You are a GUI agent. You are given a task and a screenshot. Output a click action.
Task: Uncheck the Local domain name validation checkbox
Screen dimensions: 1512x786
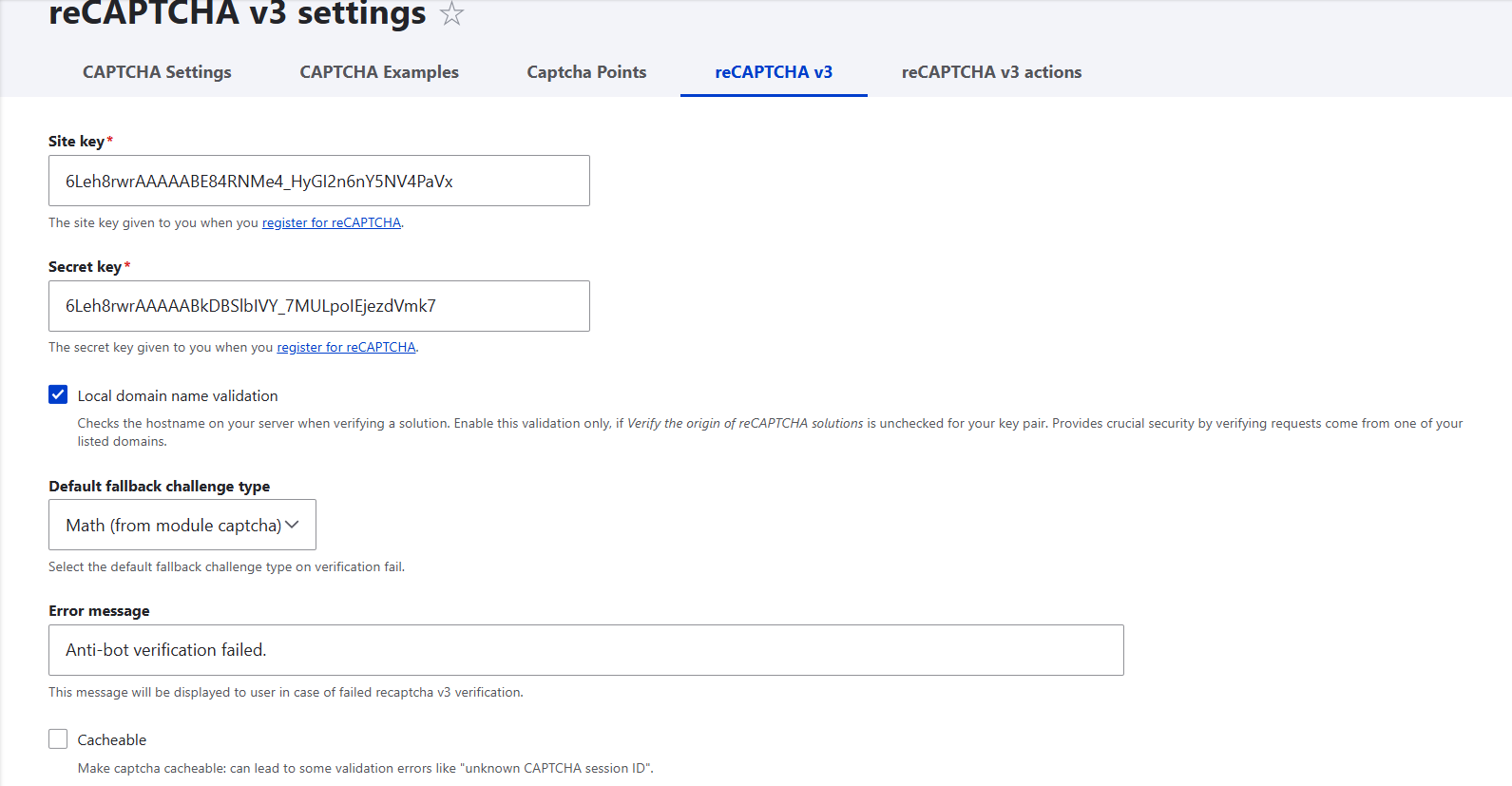pyautogui.click(x=58, y=395)
